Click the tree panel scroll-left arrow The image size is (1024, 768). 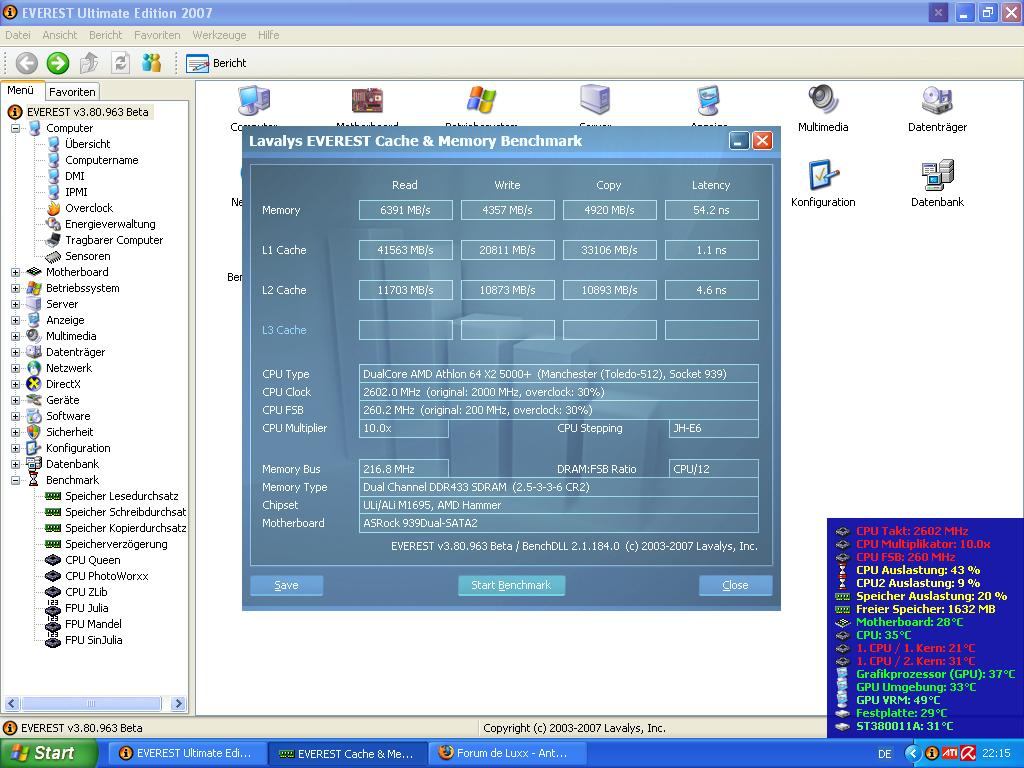tap(11, 703)
